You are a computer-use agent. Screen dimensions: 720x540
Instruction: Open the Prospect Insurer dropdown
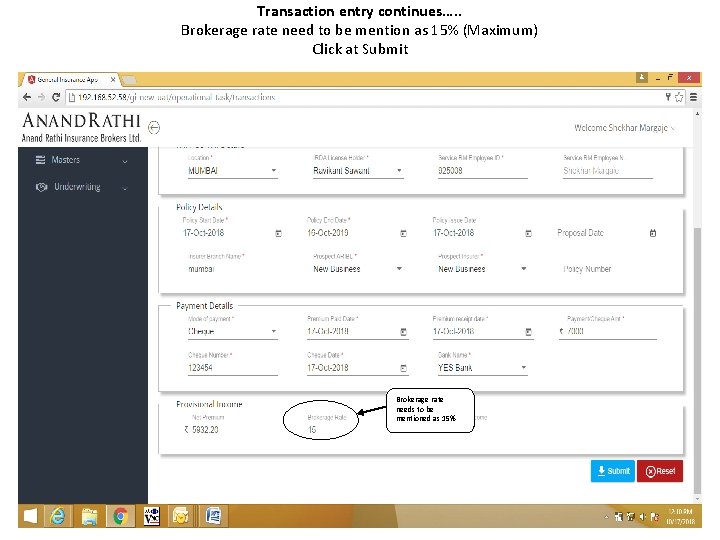(483, 269)
